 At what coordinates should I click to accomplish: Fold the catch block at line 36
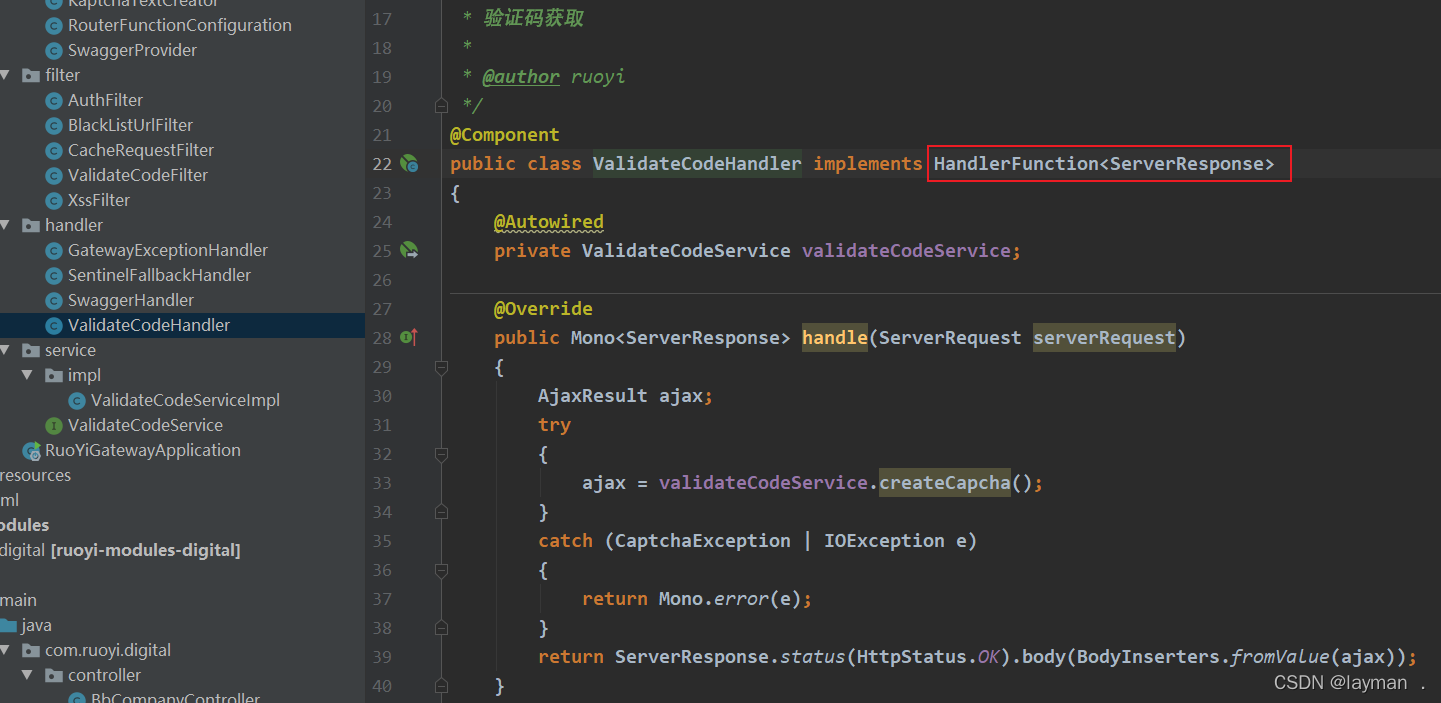pyautogui.click(x=441, y=570)
